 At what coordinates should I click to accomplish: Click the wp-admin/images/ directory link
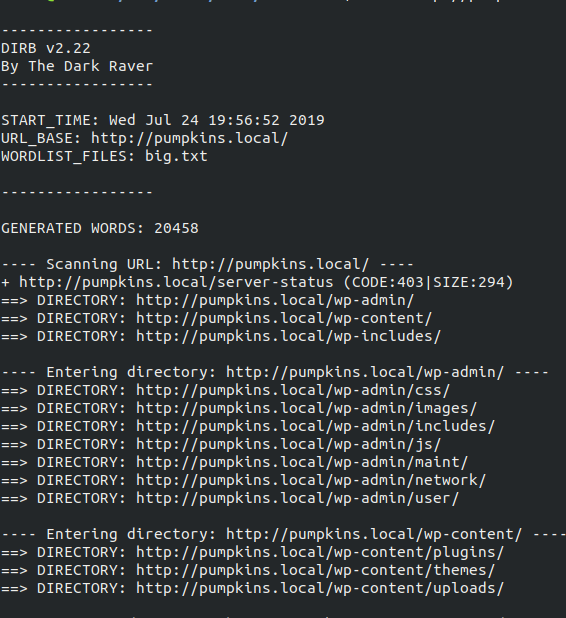[307, 409]
